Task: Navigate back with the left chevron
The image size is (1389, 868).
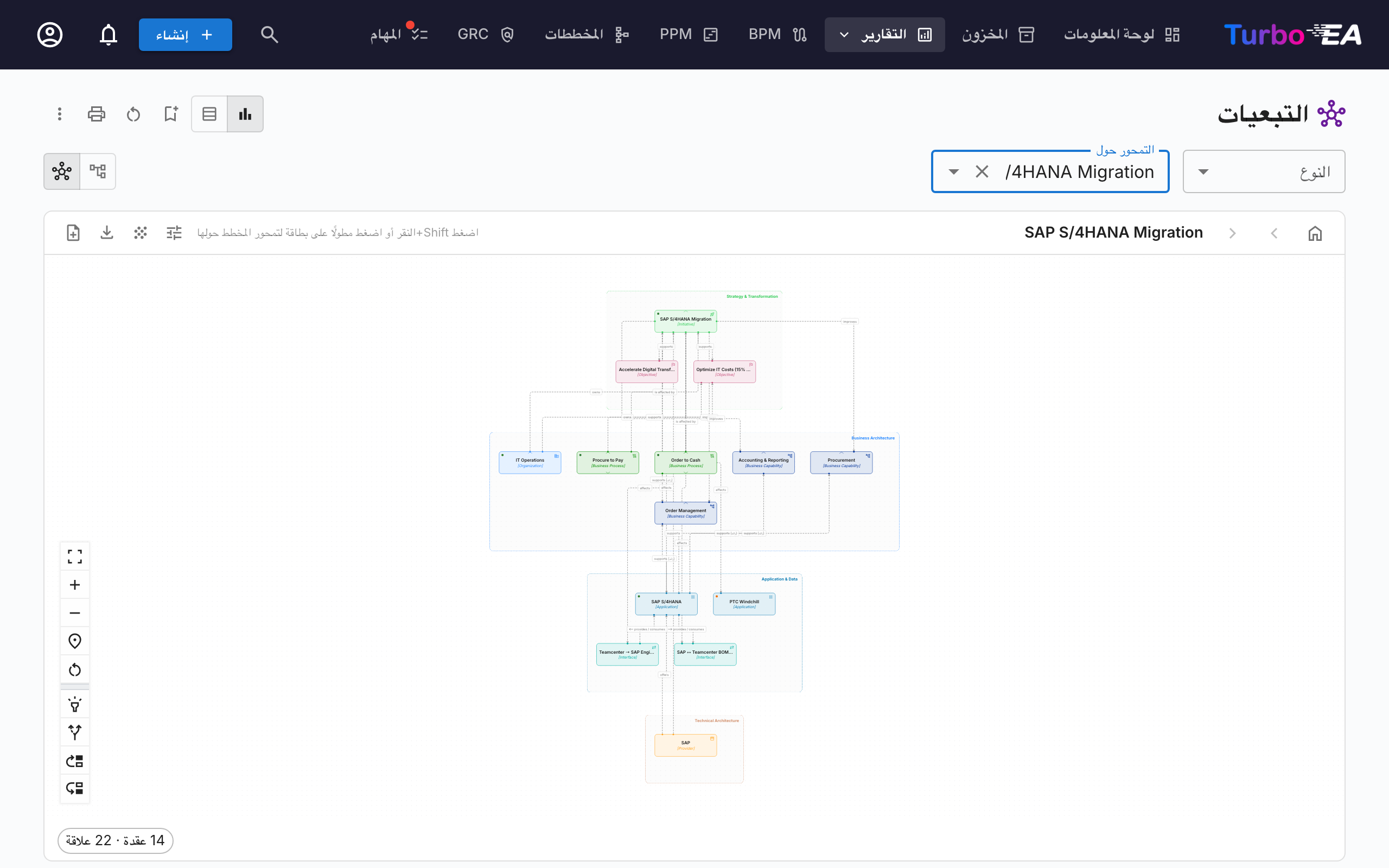Action: click(x=1274, y=233)
